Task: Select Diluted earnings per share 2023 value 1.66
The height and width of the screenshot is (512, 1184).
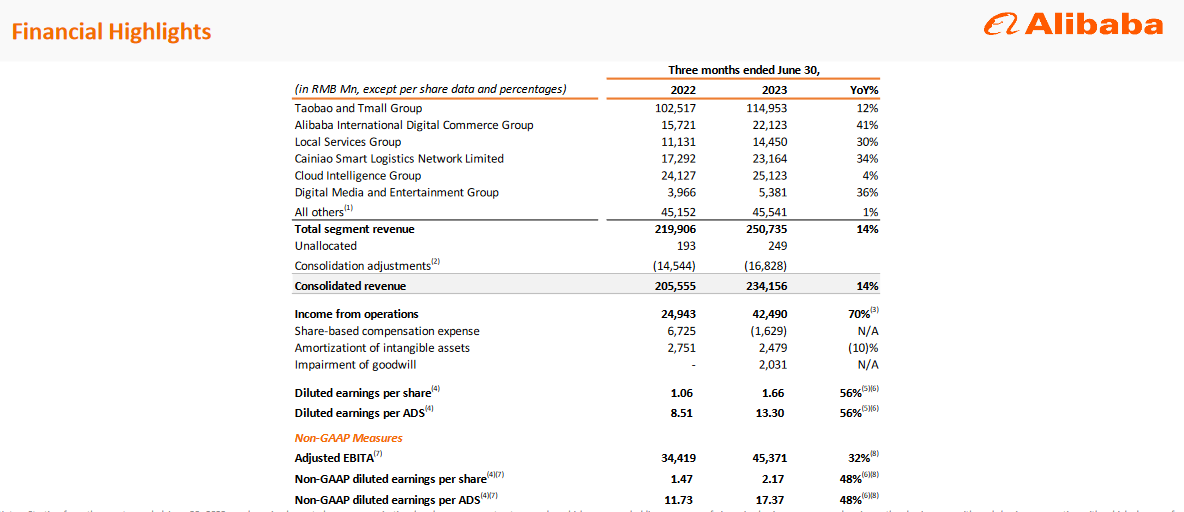Action: pos(772,393)
